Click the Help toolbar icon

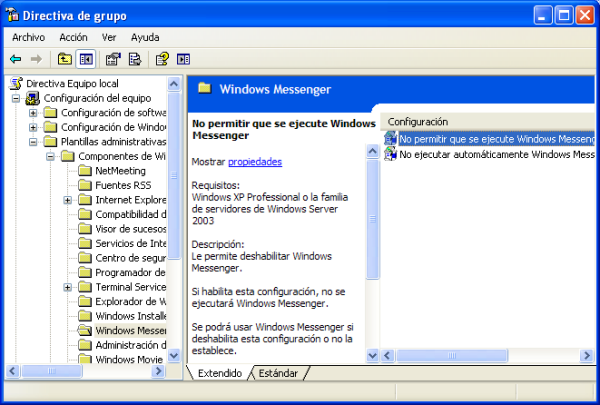162,59
